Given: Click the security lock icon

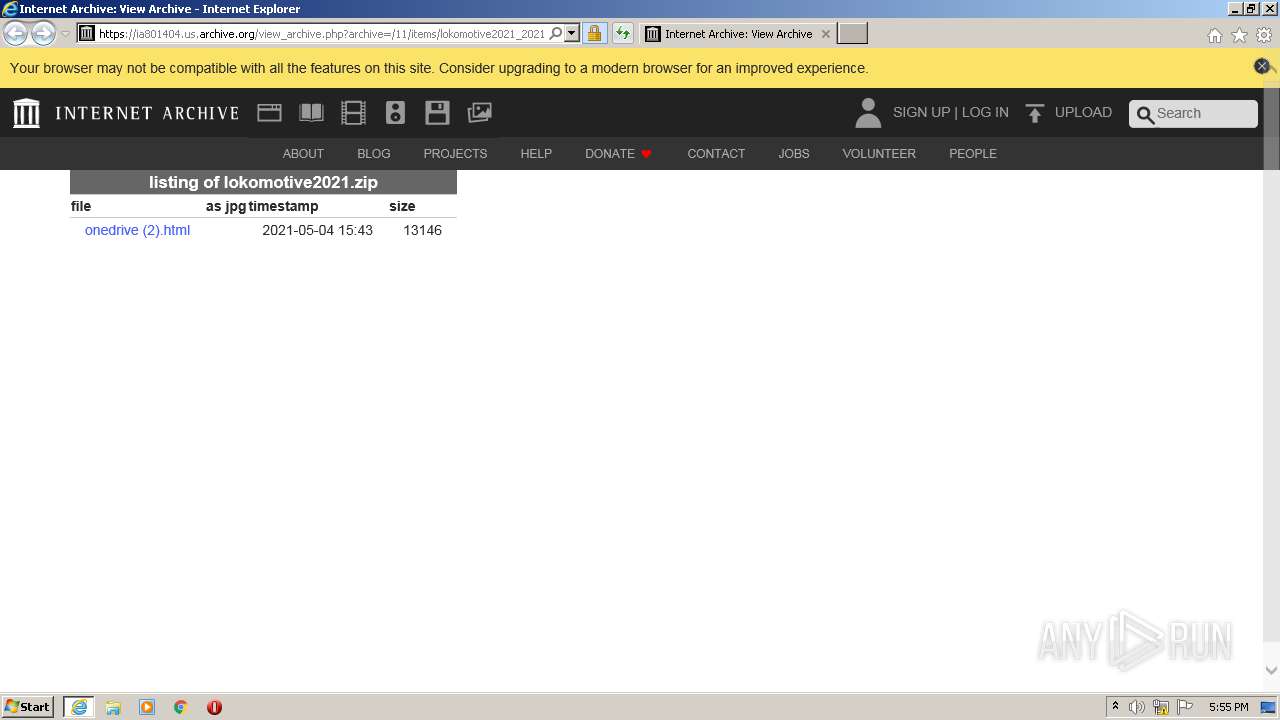Looking at the screenshot, I should (x=594, y=33).
